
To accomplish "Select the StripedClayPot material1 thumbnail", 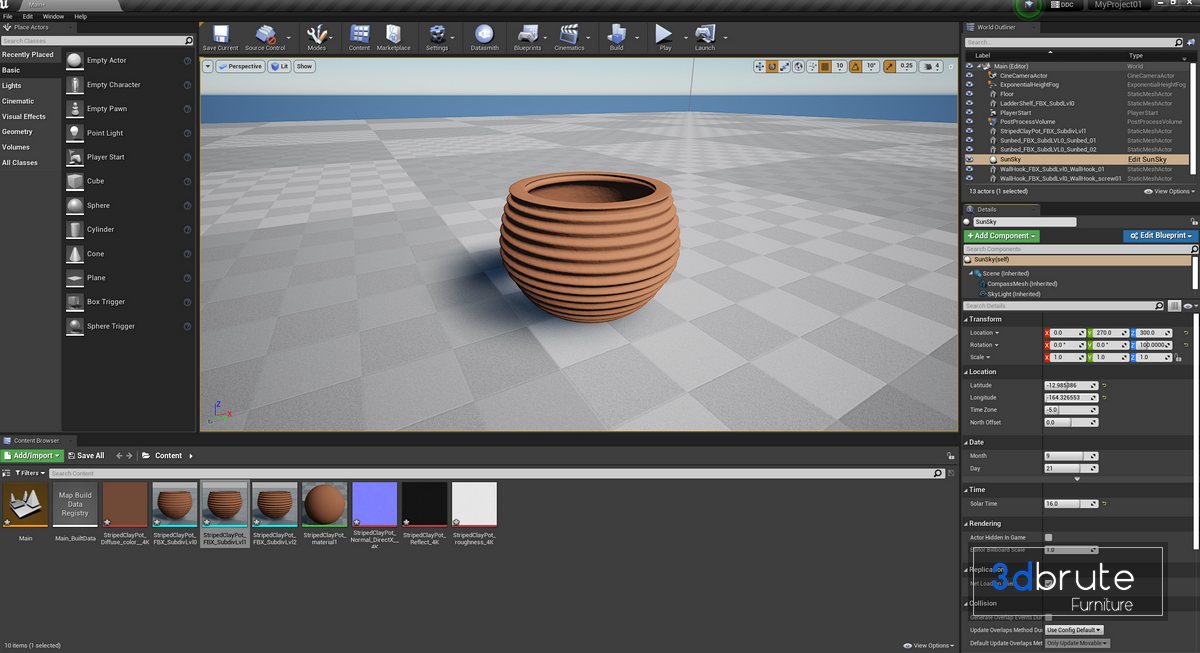I will 324,504.
